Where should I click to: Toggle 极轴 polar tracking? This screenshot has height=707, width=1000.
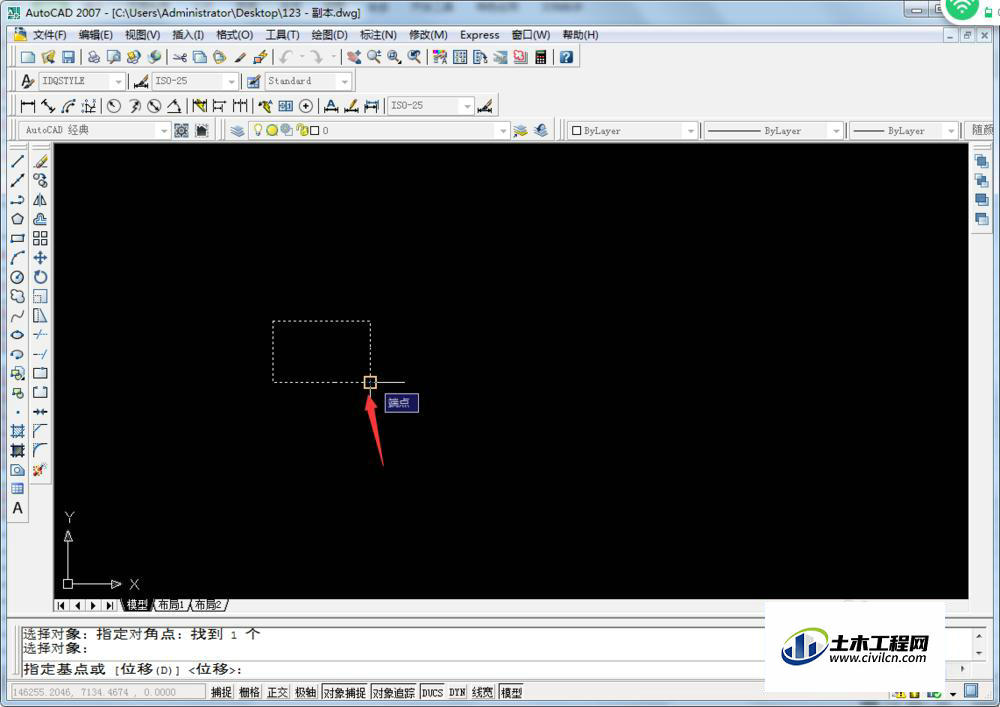click(305, 692)
